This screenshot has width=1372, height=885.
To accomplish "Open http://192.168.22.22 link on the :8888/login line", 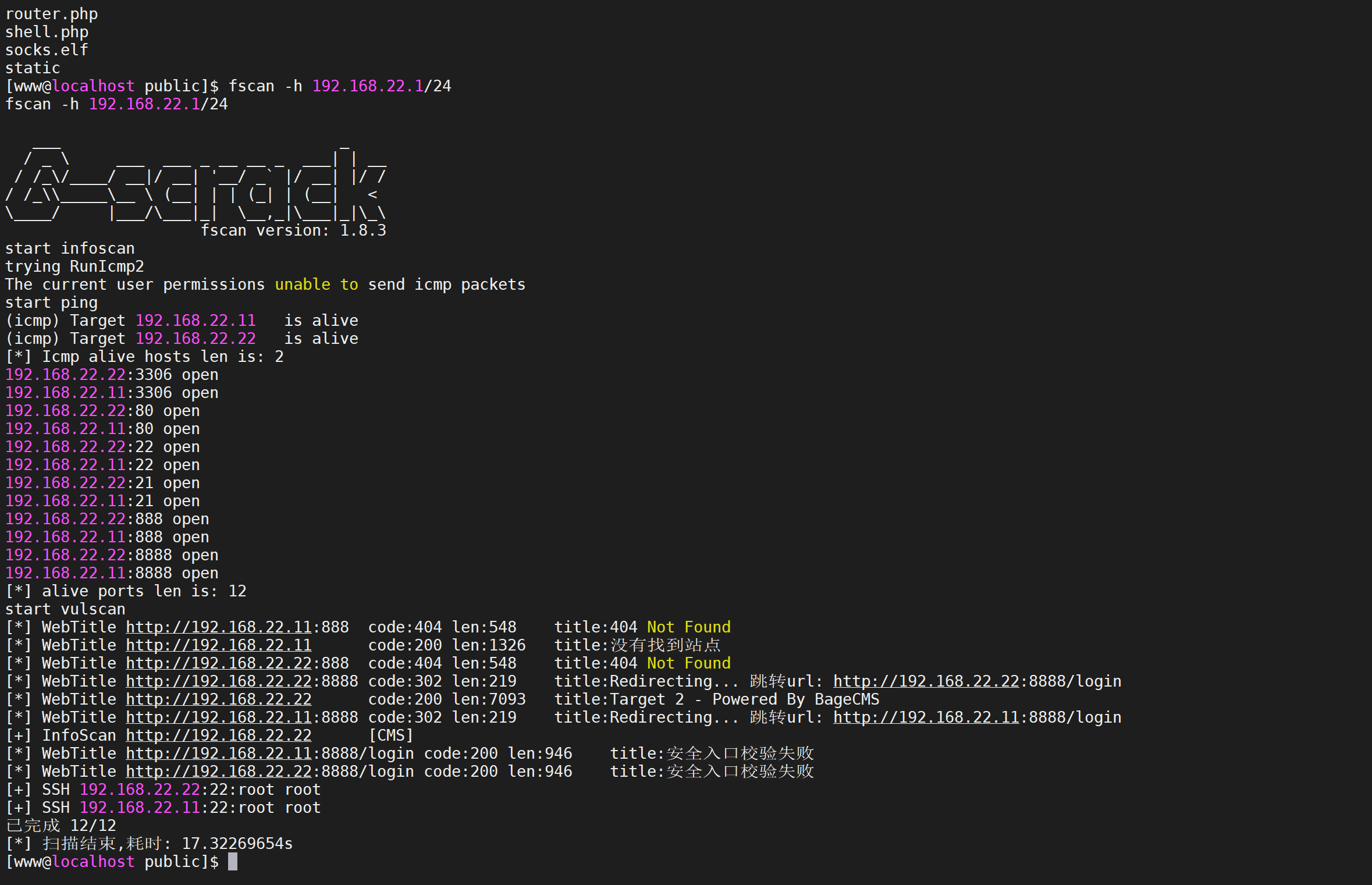I will pyautogui.click(x=218, y=772).
